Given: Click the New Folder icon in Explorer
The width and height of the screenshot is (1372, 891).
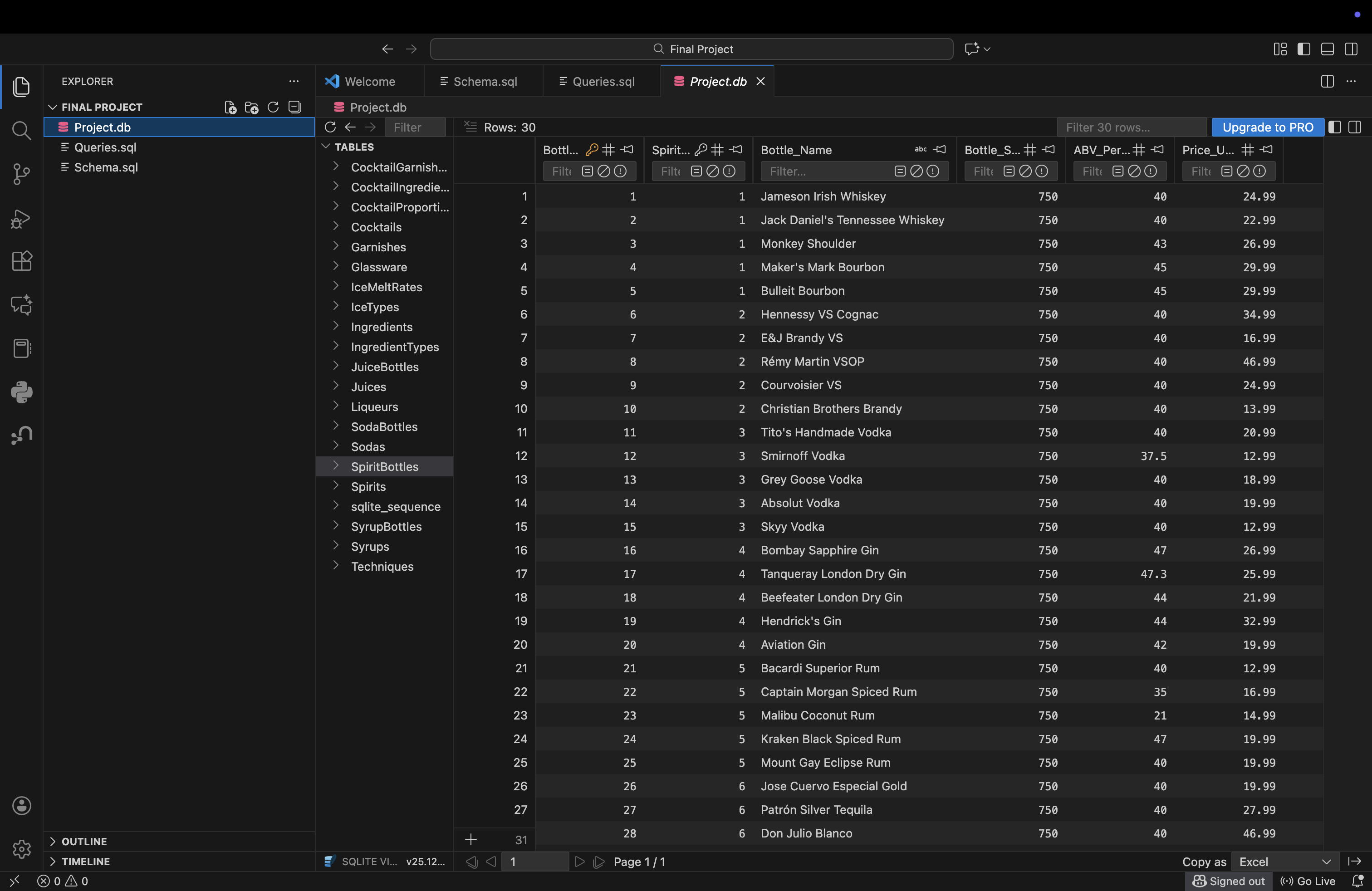Looking at the screenshot, I should point(251,107).
